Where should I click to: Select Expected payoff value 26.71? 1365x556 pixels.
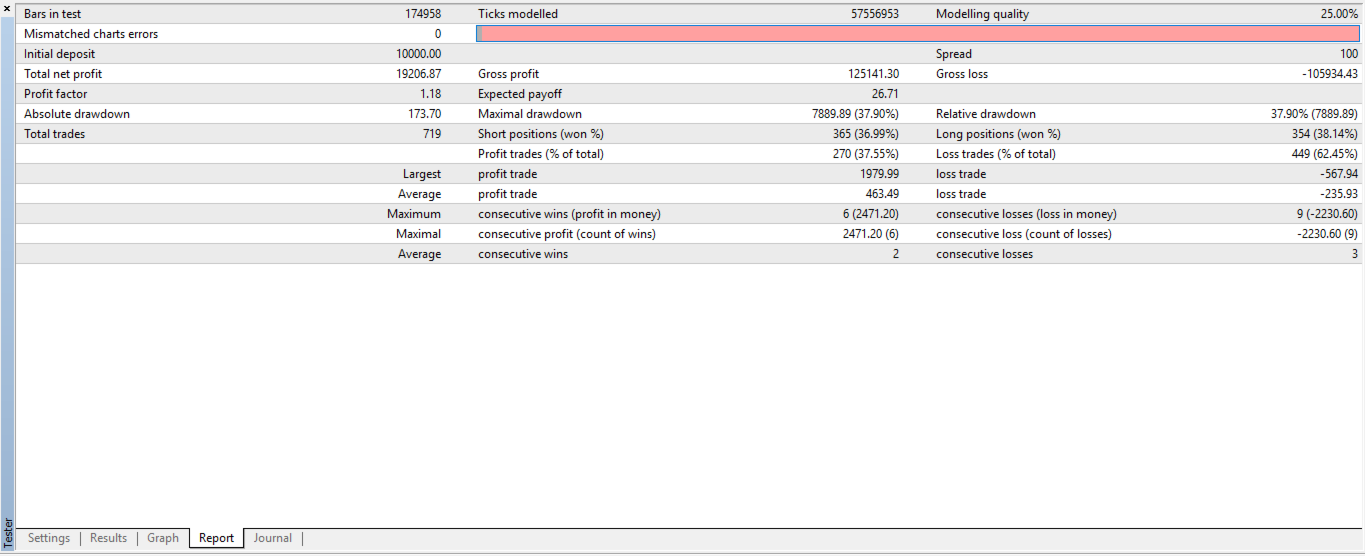click(x=885, y=94)
